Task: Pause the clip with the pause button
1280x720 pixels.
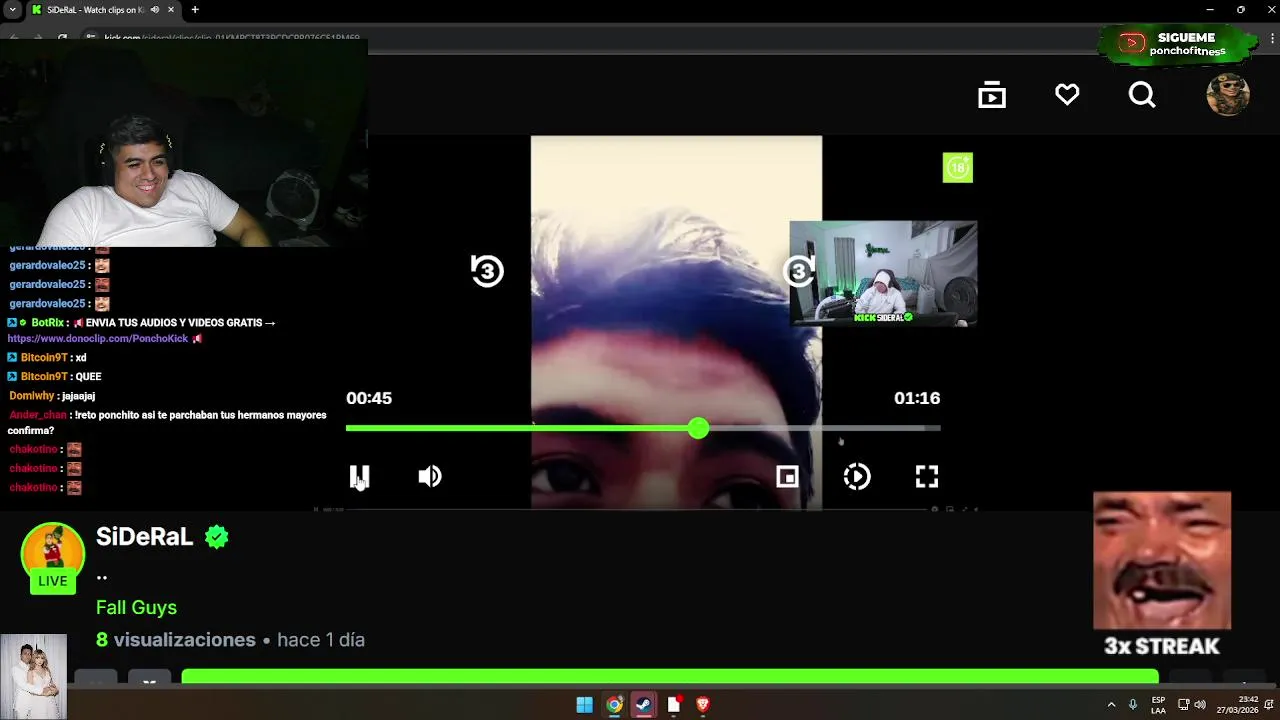Action: [359, 477]
